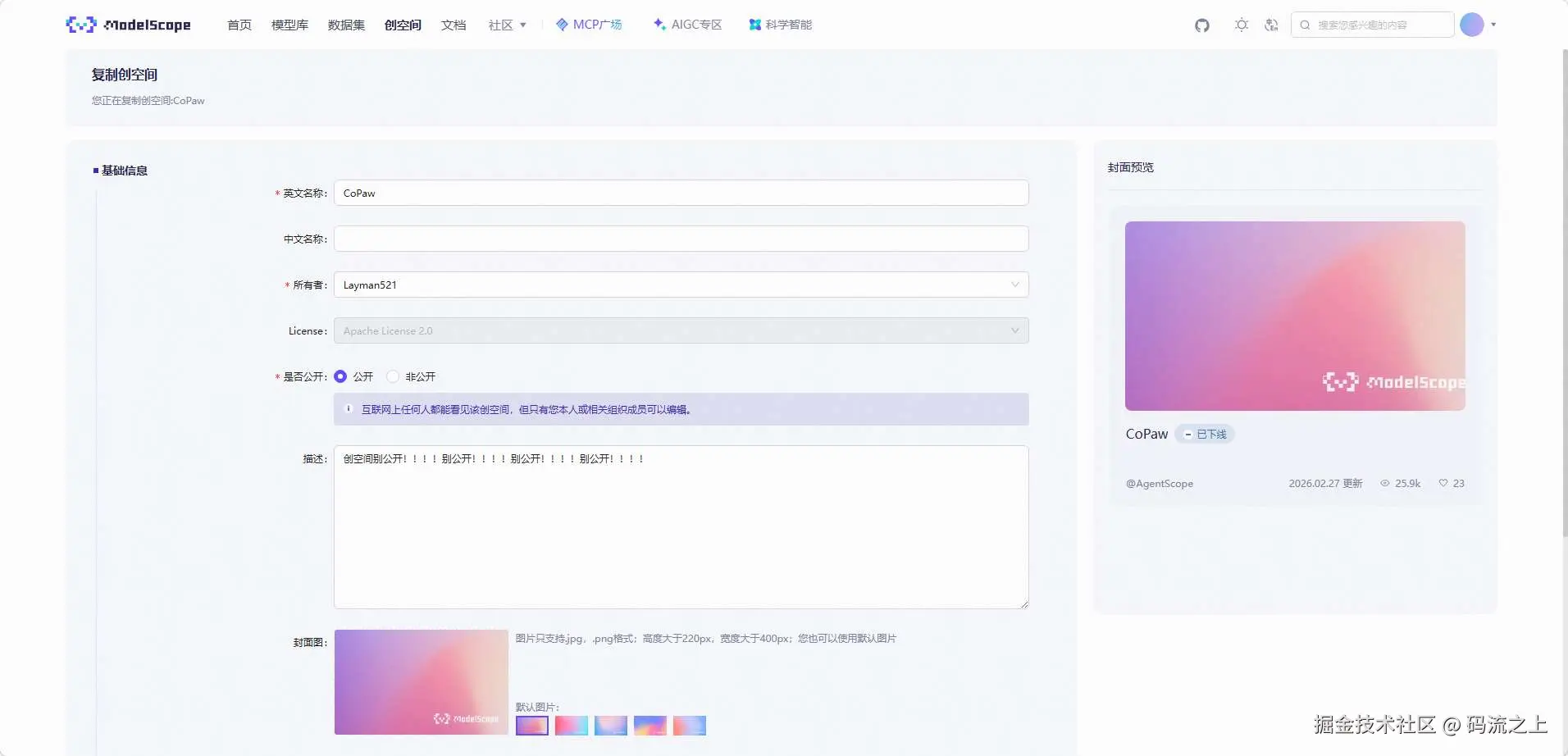Click the @AgentScope author link

coord(1160,484)
